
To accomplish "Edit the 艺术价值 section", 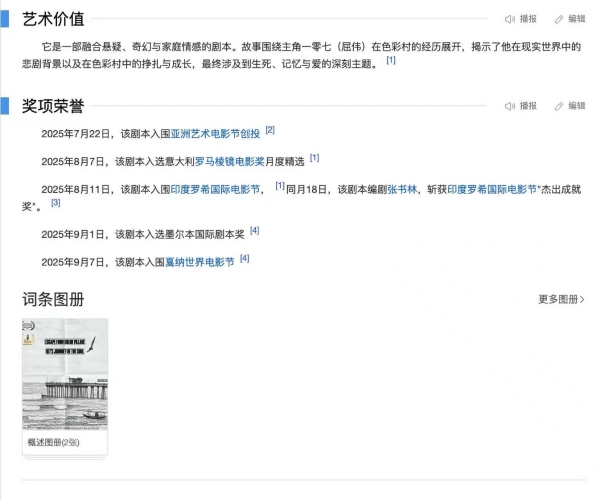I will tap(570, 19).
